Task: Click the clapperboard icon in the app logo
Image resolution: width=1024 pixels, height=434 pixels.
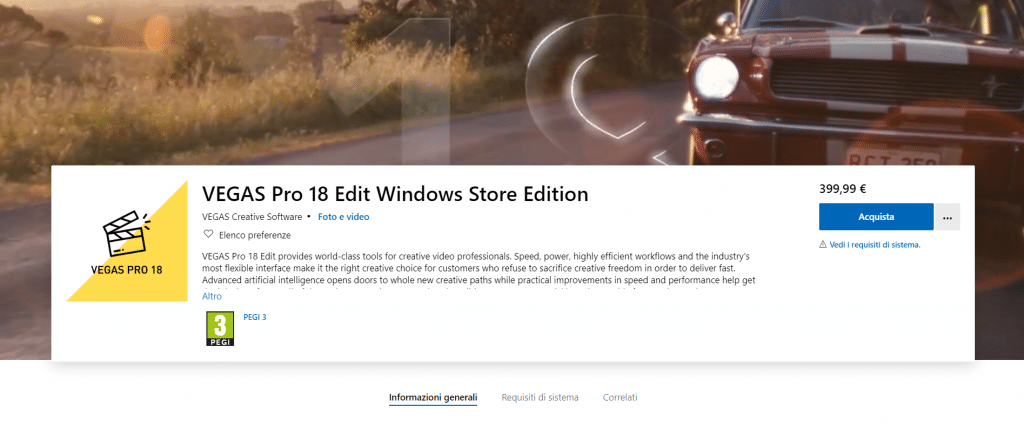Action: pyautogui.click(x=127, y=234)
